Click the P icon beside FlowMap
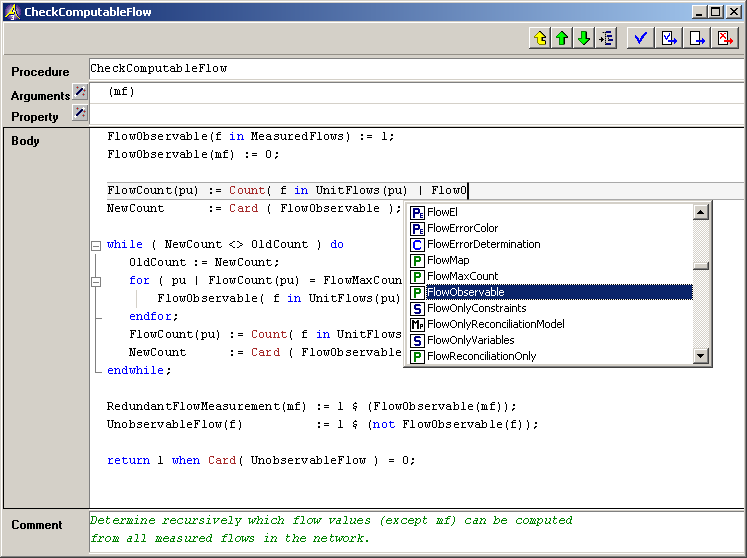The image size is (747, 558). coord(417,261)
